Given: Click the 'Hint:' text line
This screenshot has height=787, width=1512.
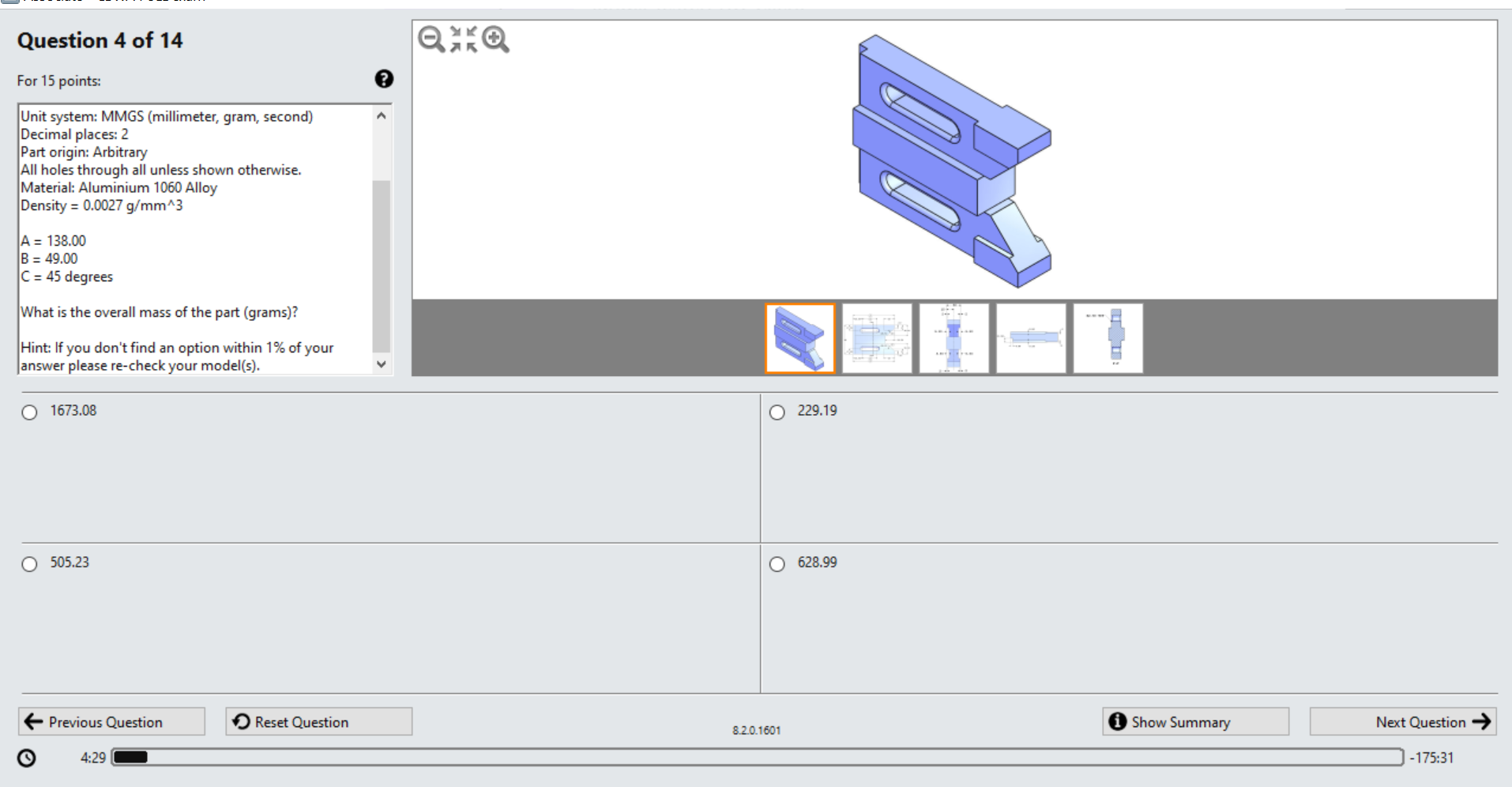Looking at the screenshot, I should click(x=178, y=356).
